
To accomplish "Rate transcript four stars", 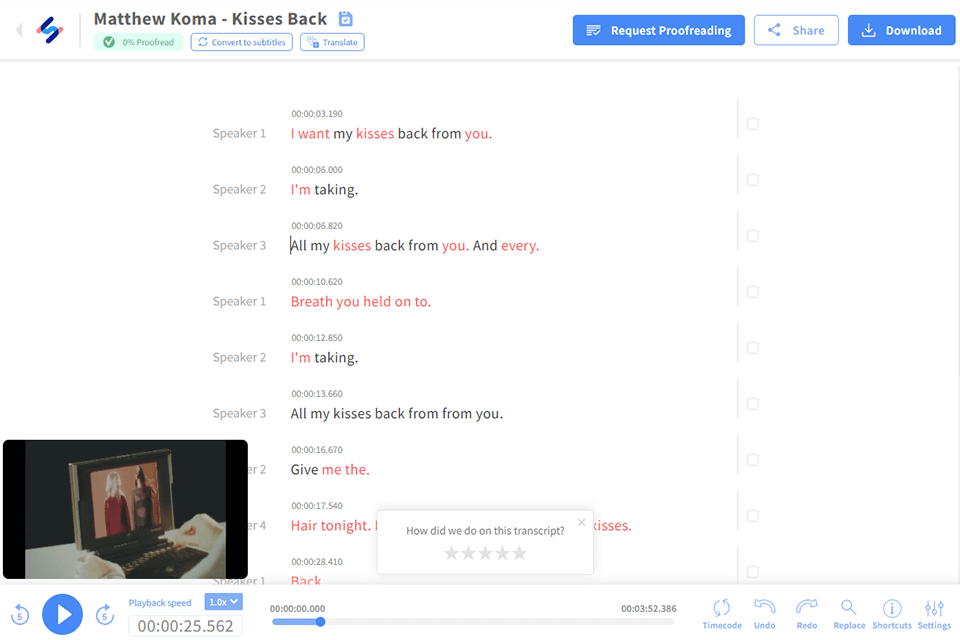I will pyautogui.click(x=503, y=554).
